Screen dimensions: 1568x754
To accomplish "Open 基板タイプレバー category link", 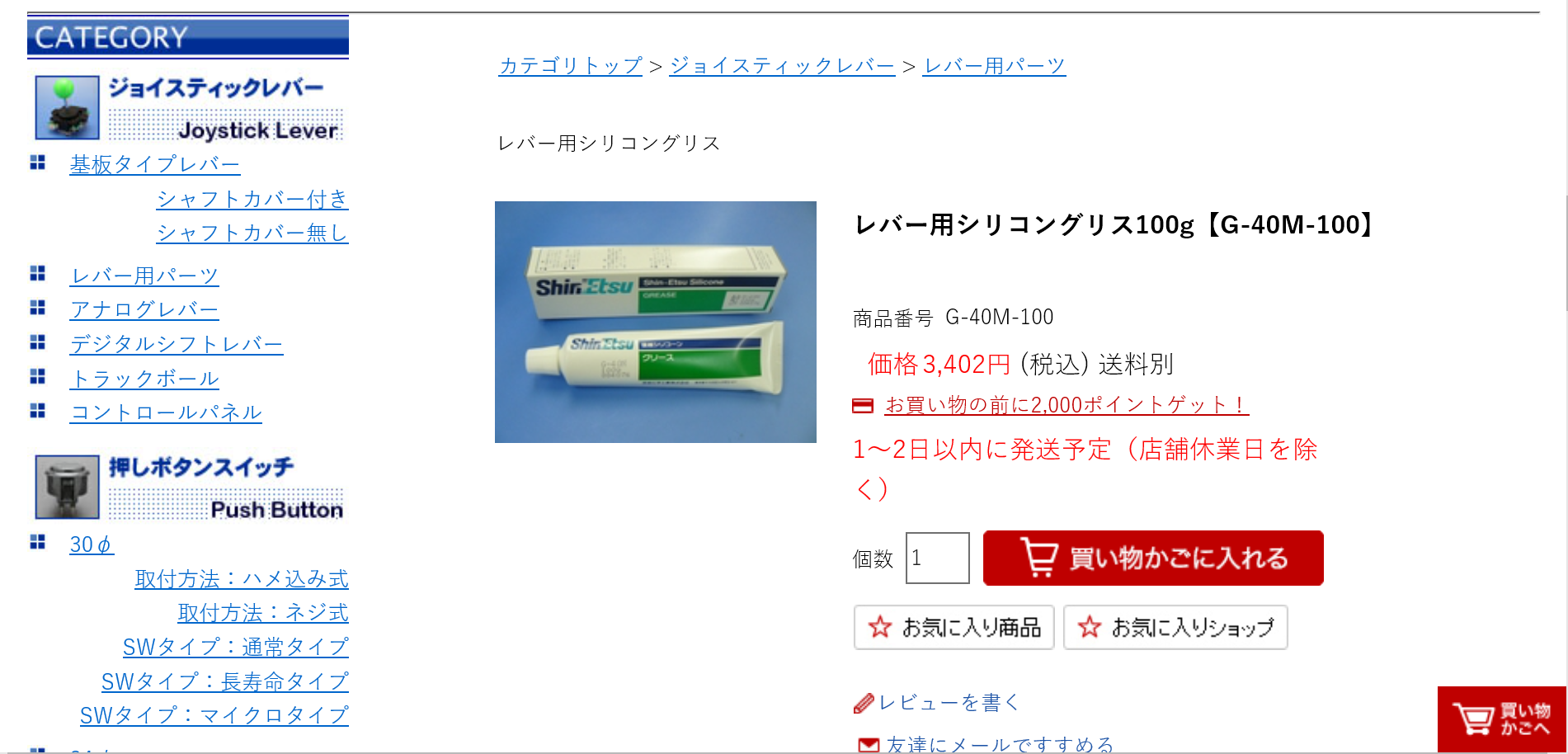I will click(x=155, y=165).
